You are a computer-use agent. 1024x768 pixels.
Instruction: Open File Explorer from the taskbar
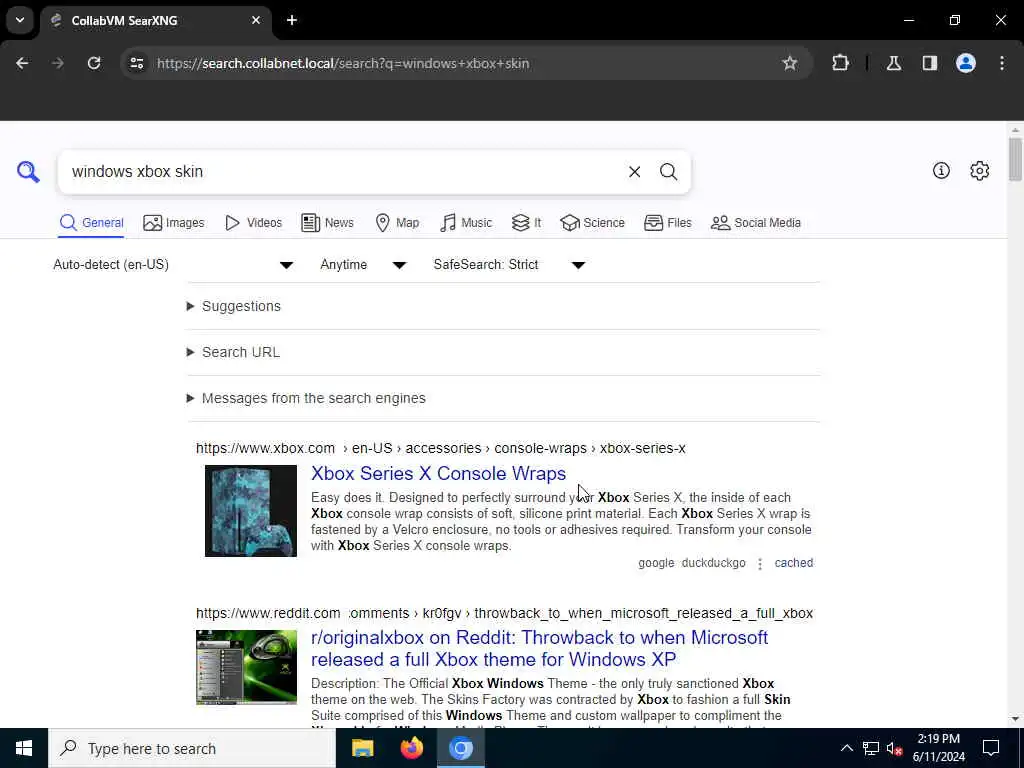click(x=362, y=748)
